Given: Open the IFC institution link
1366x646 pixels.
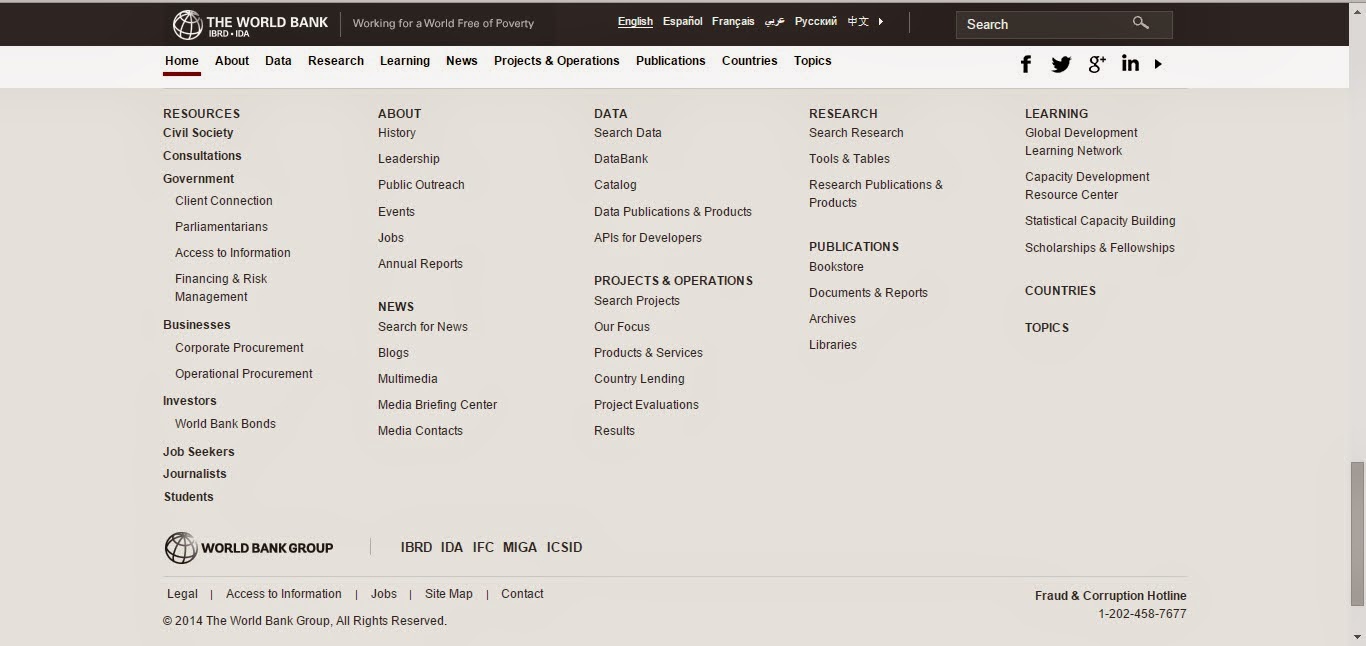Looking at the screenshot, I should [483, 548].
